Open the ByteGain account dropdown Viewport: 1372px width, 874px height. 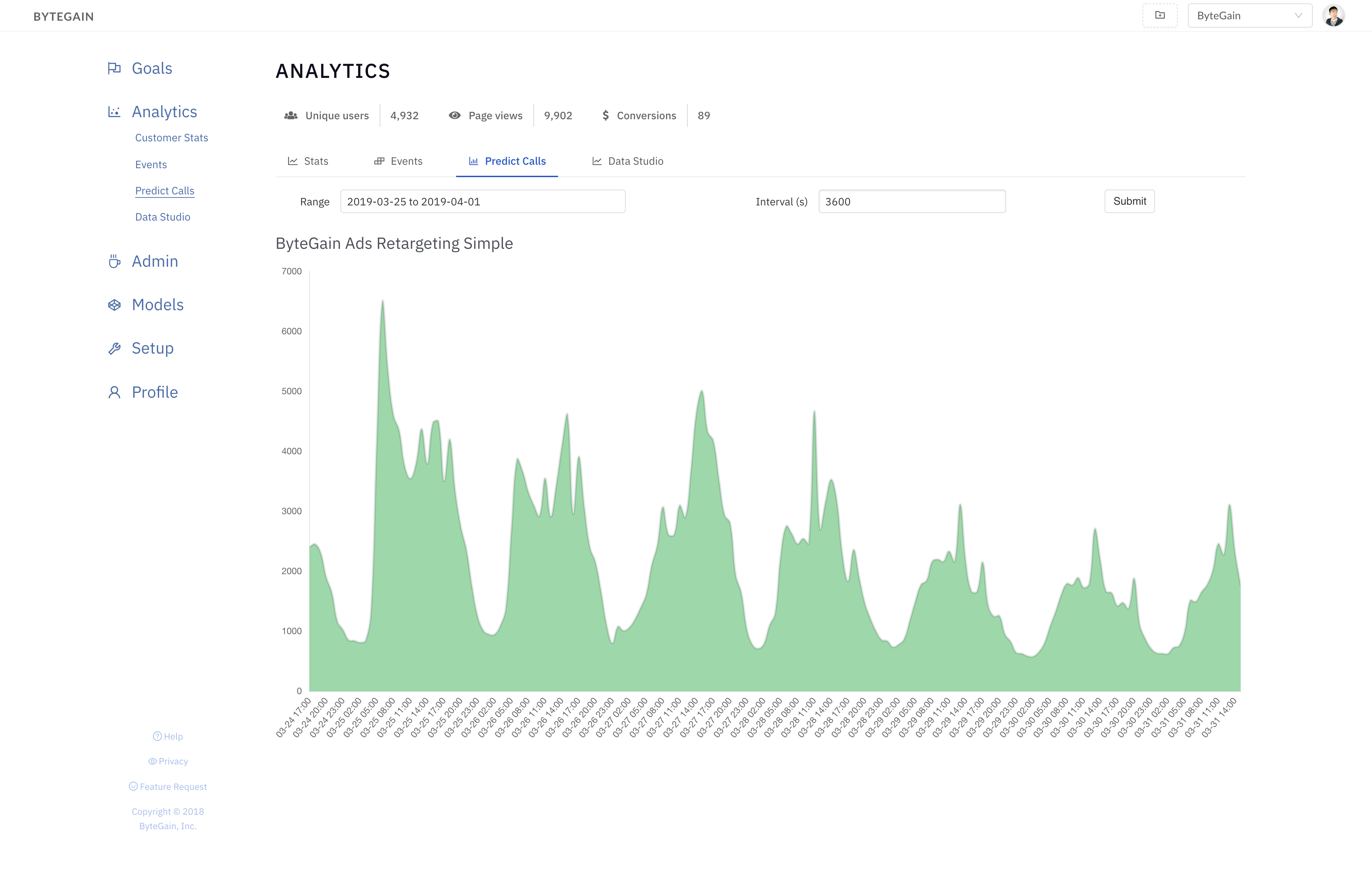[1249, 16]
